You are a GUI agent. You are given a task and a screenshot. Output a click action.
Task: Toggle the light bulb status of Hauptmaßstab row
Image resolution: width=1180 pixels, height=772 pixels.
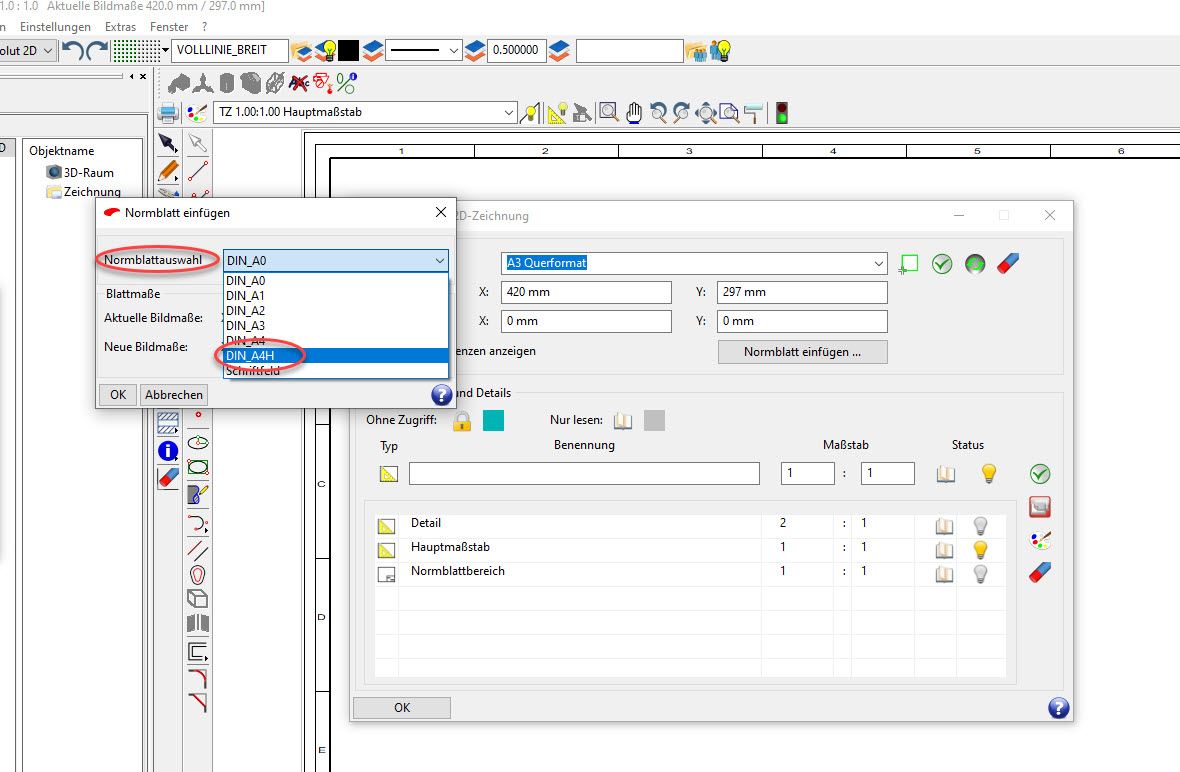[x=980, y=549]
